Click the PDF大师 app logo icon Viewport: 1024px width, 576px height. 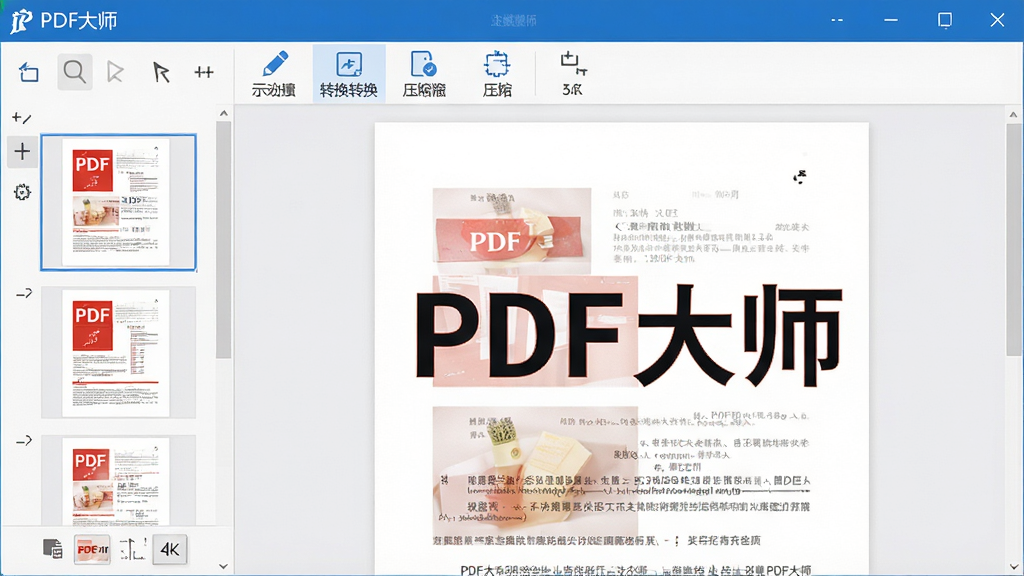click(x=21, y=21)
